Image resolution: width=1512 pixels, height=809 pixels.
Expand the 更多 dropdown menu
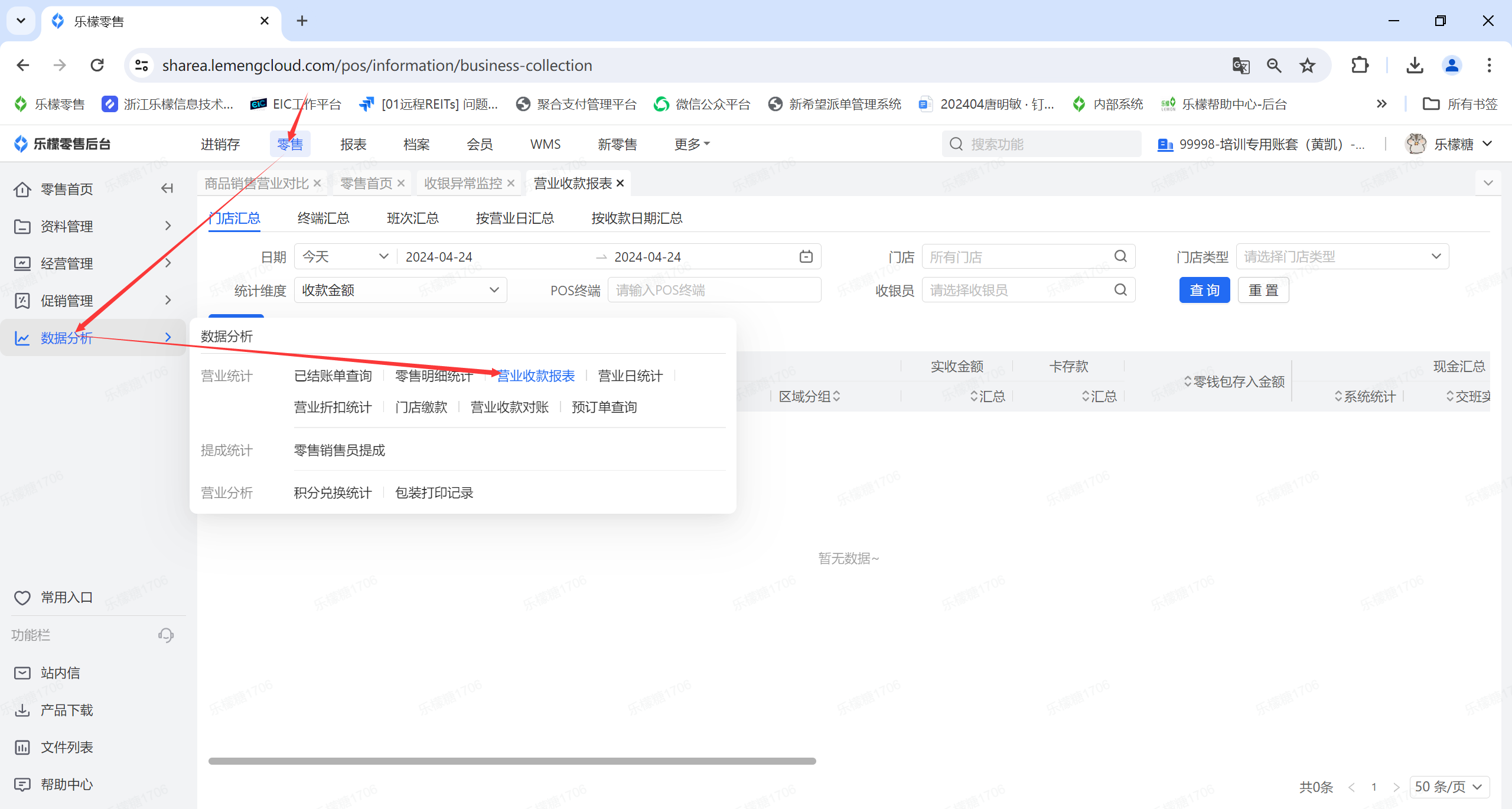pos(692,144)
